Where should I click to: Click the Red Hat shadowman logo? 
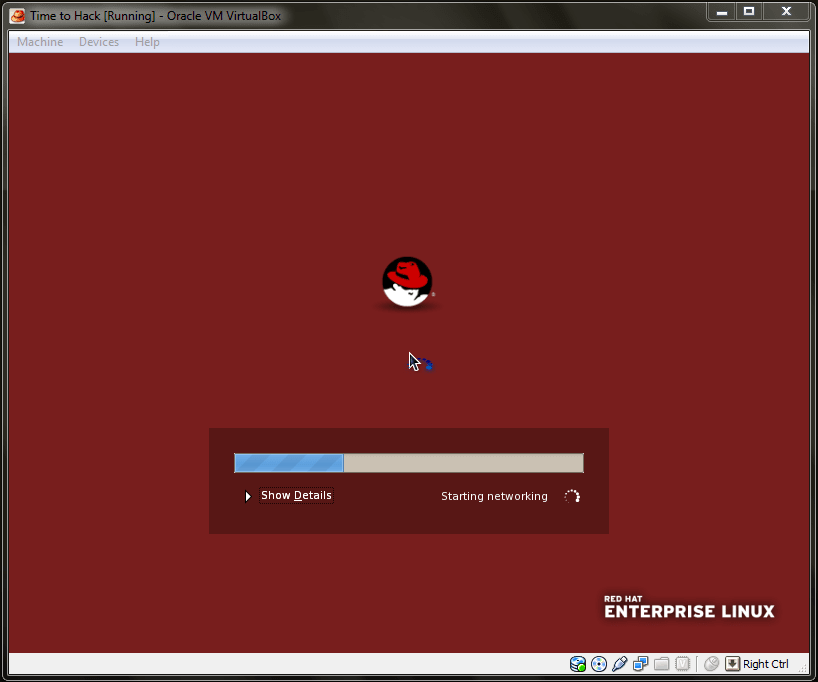[x=407, y=282]
